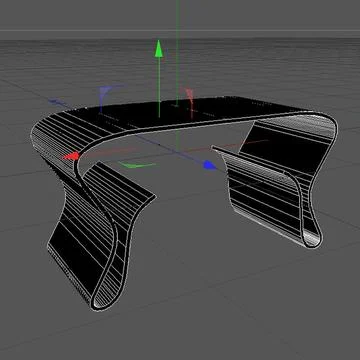
Task: Click the green world axis line at the top
Action: (x=178, y=20)
